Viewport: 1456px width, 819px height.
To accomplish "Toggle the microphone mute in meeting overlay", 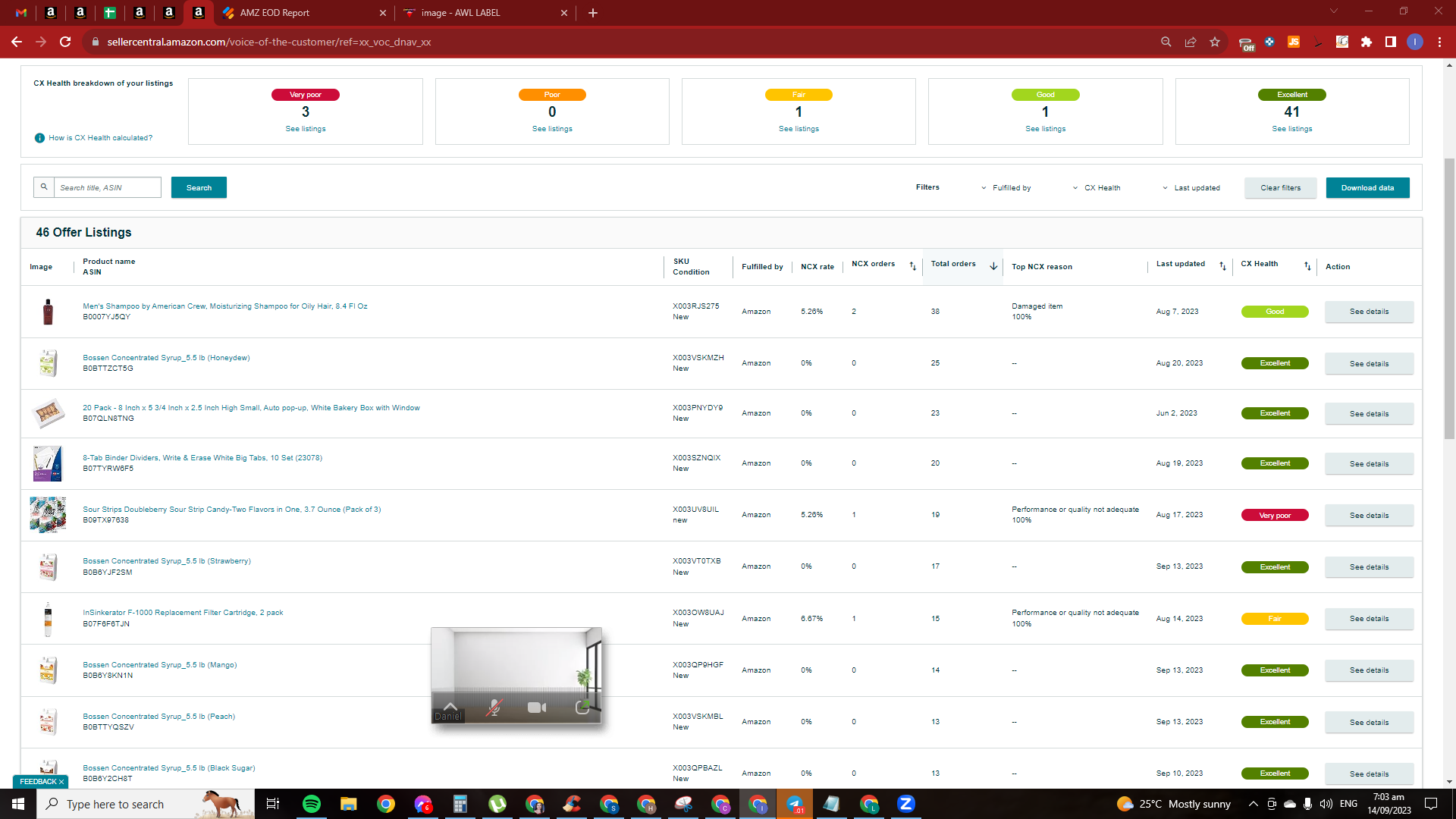I will (494, 708).
